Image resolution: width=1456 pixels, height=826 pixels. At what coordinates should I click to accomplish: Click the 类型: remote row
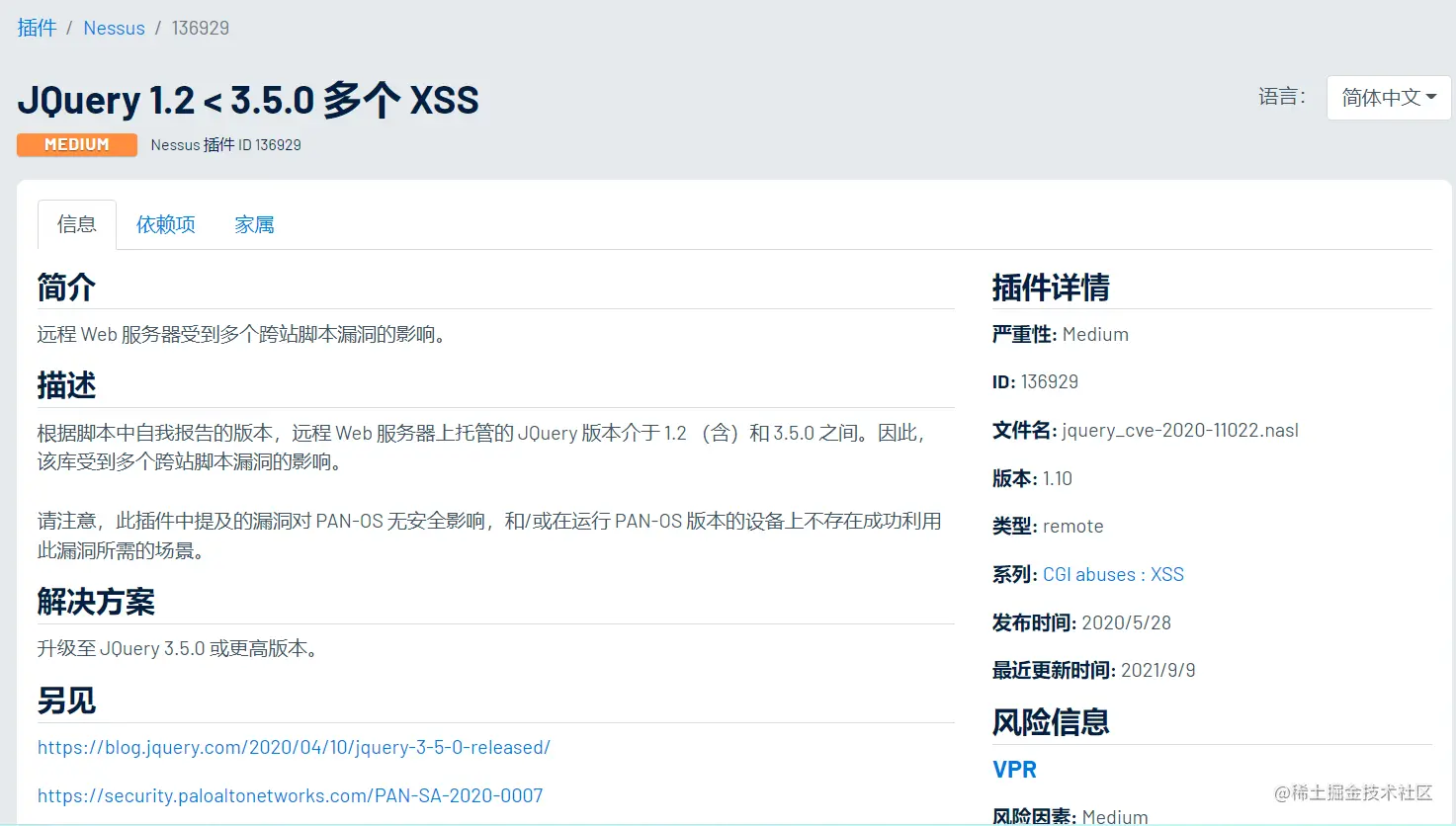[1048, 526]
